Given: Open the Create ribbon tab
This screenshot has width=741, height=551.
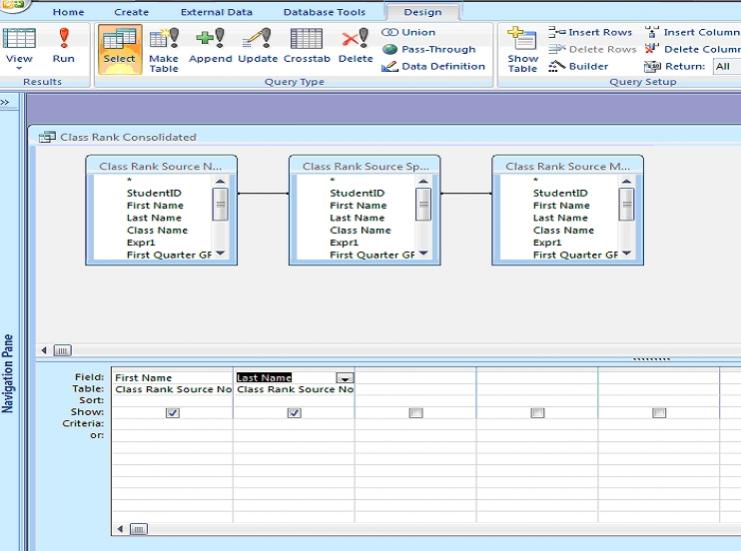Looking at the screenshot, I should [x=131, y=12].
